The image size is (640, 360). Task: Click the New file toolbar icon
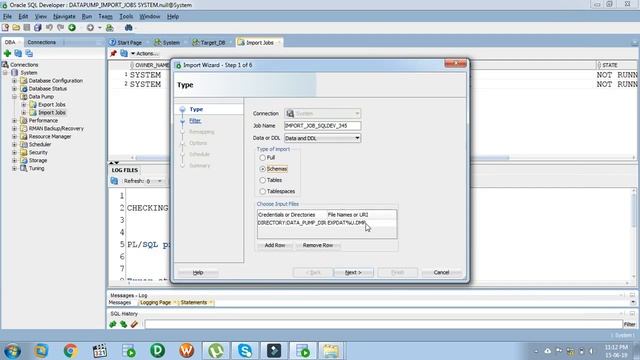click(5, 28)
